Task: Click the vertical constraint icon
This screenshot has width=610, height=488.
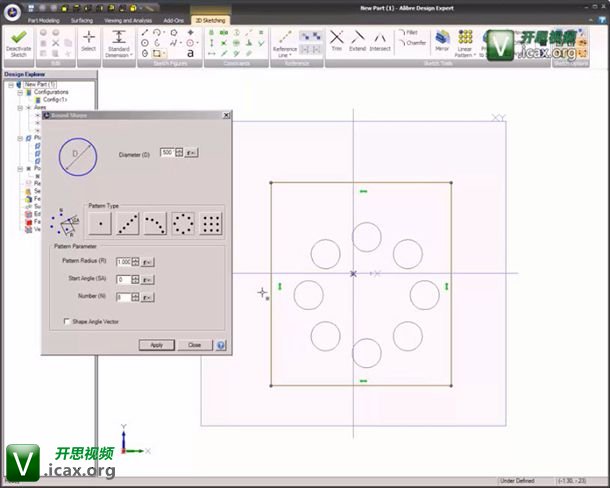Action: click(211, 43)
